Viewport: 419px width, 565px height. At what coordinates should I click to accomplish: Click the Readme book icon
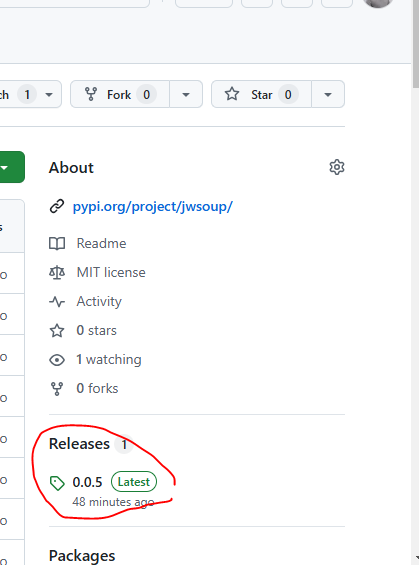coord(57,244)
